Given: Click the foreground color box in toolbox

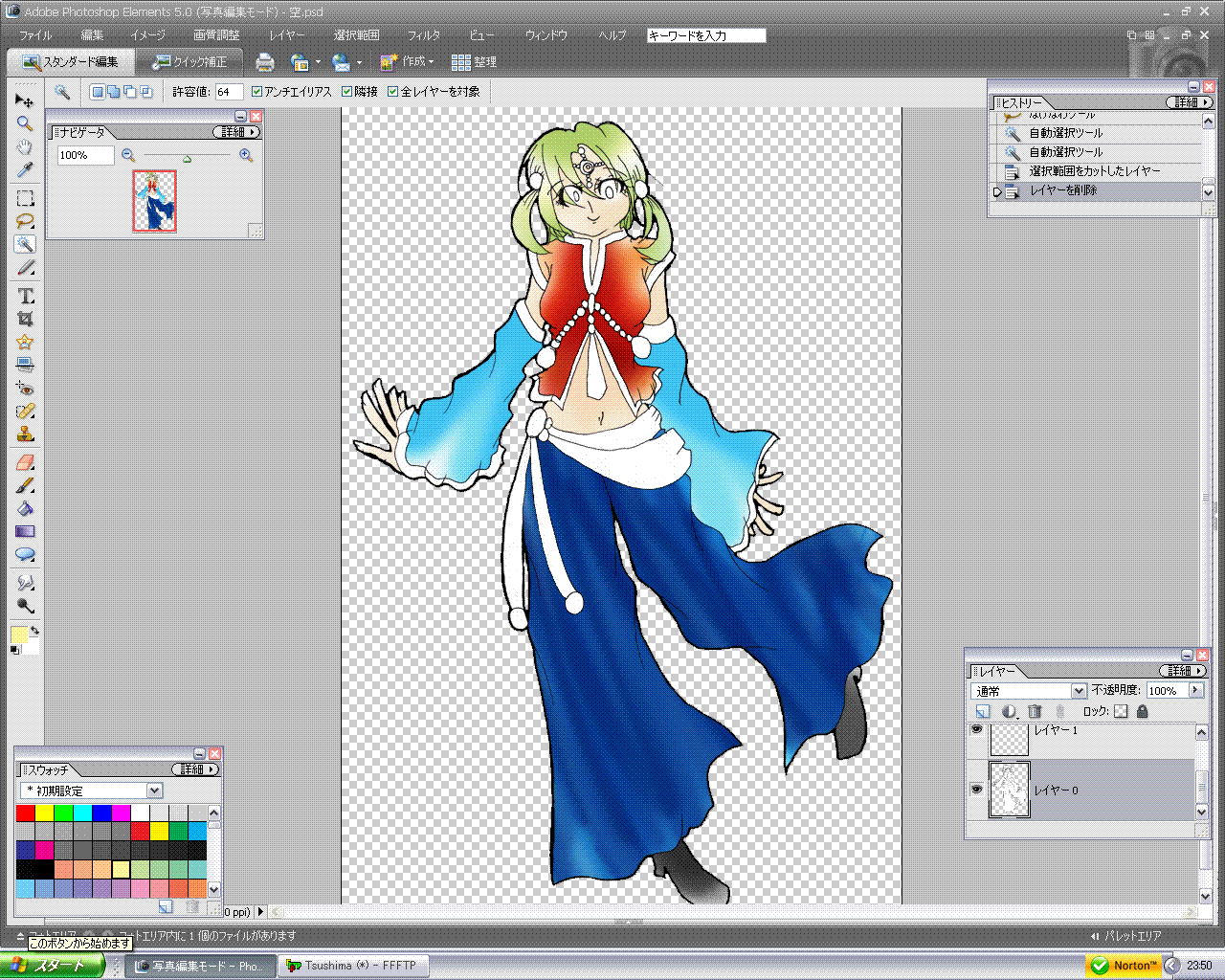Looking at the screenshot, I should pyautogui.click(x=19, y=635).
